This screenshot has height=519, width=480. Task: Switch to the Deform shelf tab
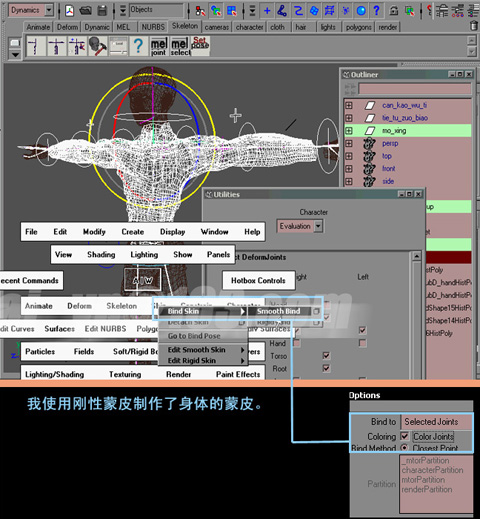point(67,27)
